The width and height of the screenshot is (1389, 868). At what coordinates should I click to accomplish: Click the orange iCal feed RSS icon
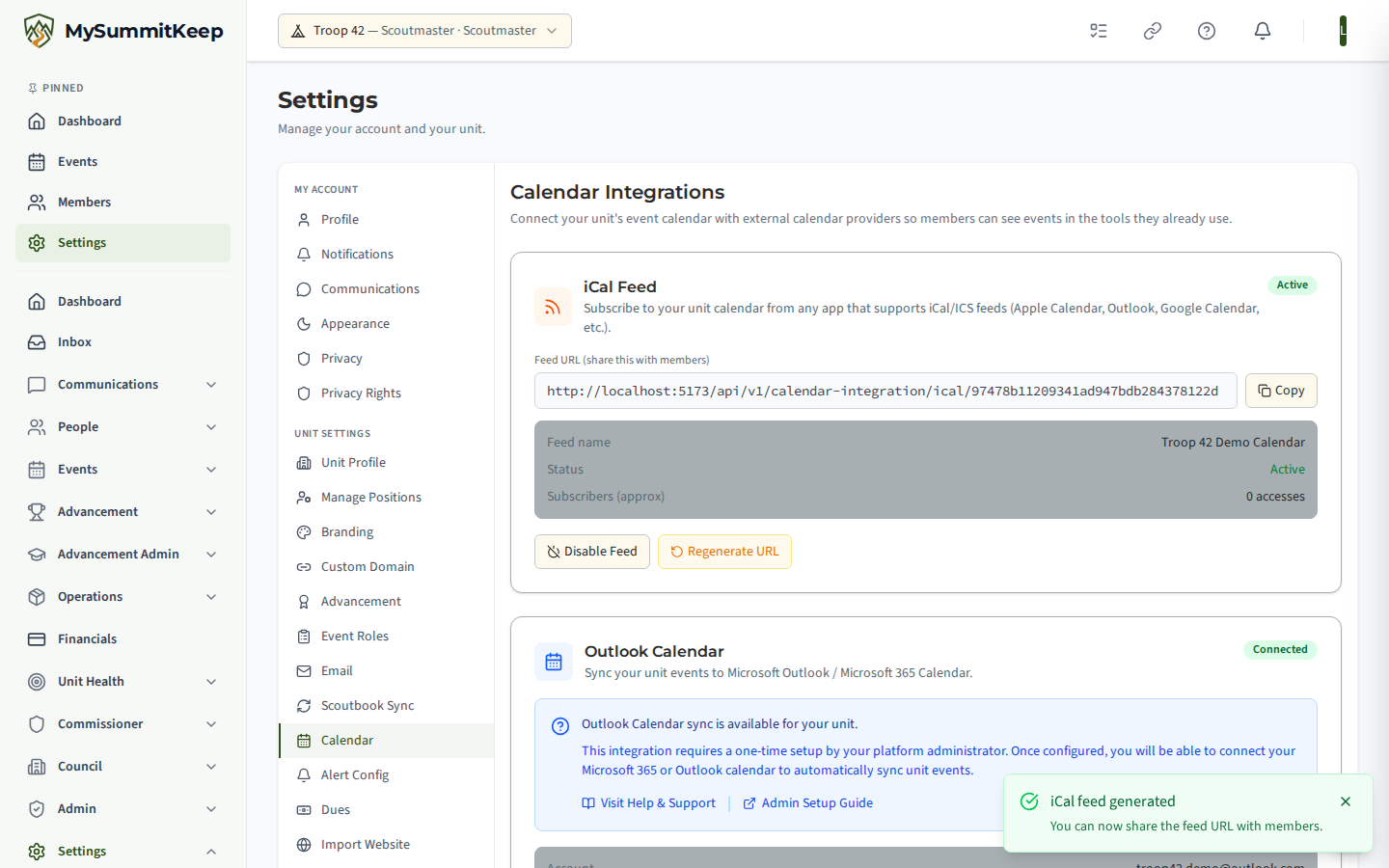tap(553, 308)
